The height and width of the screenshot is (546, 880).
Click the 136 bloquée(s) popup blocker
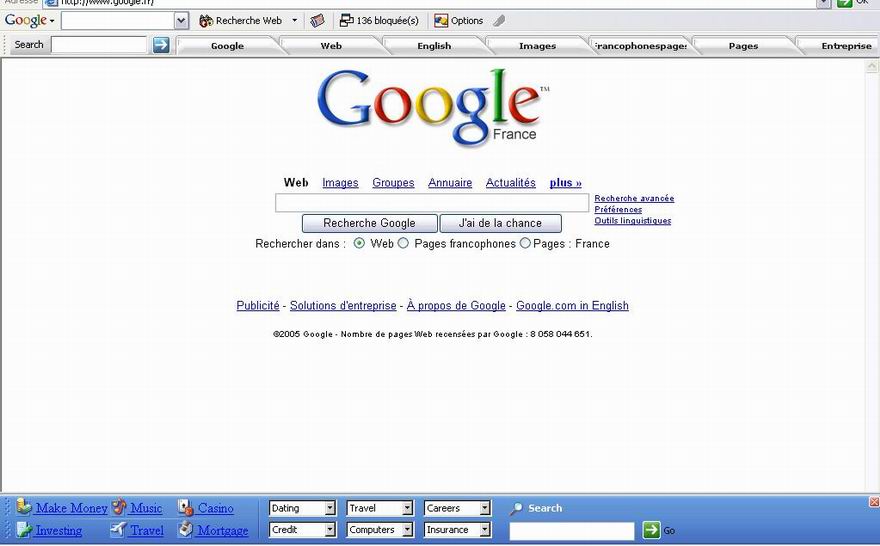pos(379,21)
